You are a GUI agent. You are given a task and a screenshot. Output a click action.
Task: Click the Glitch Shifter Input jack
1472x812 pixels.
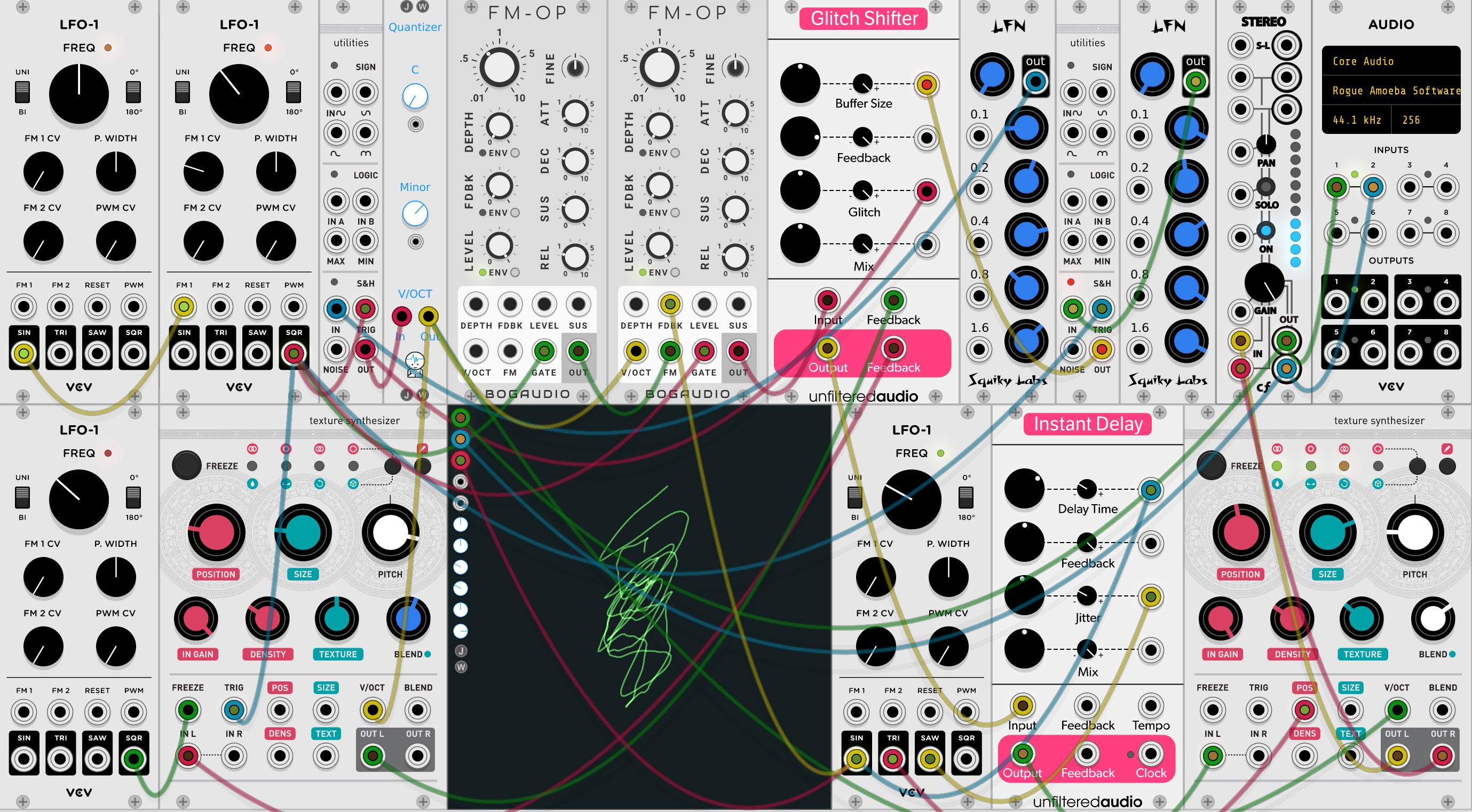point(827,300)
